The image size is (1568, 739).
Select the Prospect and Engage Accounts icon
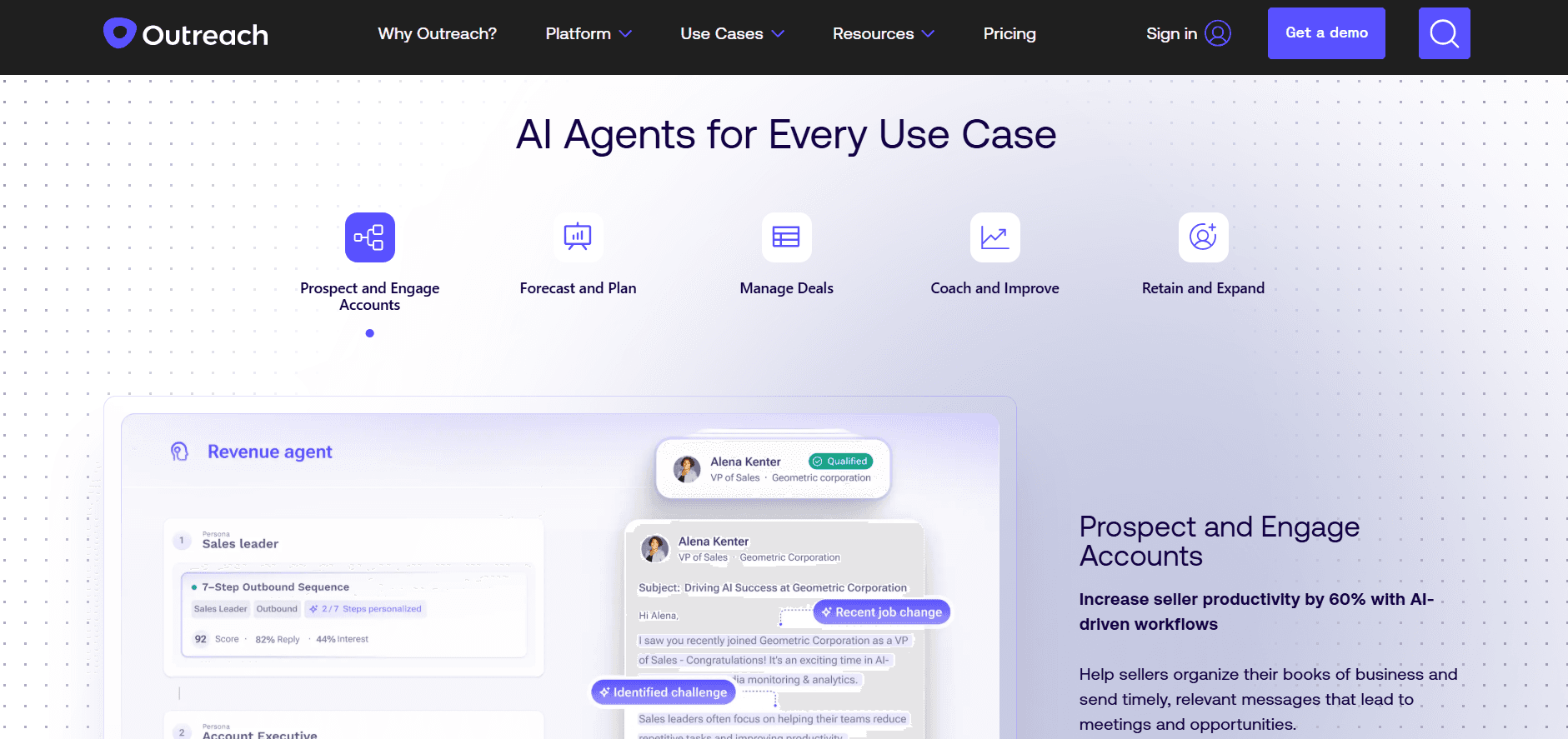point(370,237)
